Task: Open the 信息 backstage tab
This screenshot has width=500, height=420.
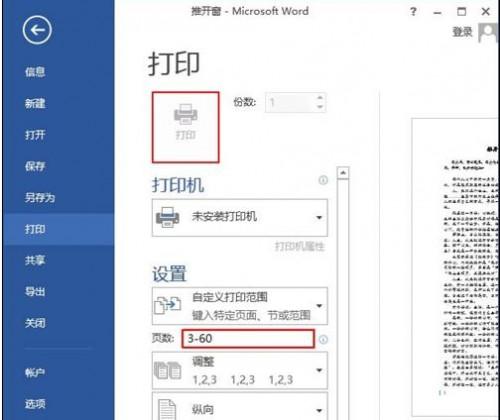Action: (35, 72)
